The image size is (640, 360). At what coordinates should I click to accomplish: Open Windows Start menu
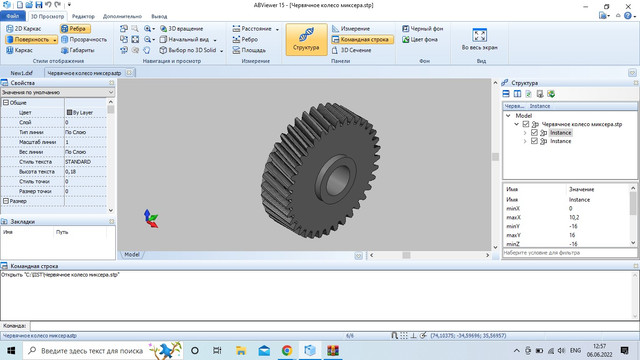click(x=11, y=351)
